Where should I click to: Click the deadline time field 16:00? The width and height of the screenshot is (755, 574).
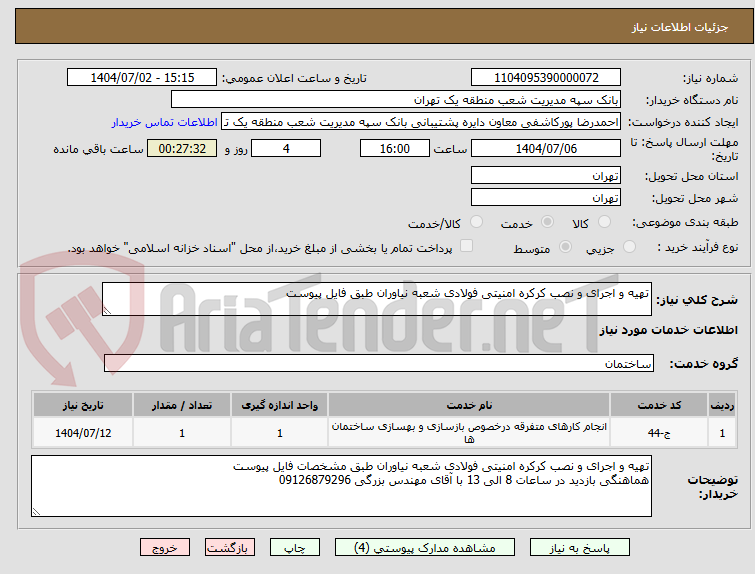(394, 148)
